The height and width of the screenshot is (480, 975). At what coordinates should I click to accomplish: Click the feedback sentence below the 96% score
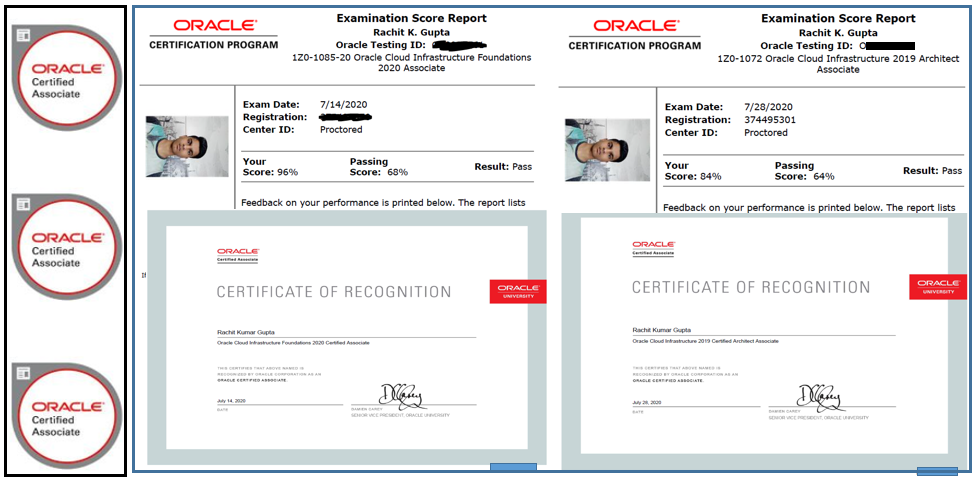coord(383,203)
